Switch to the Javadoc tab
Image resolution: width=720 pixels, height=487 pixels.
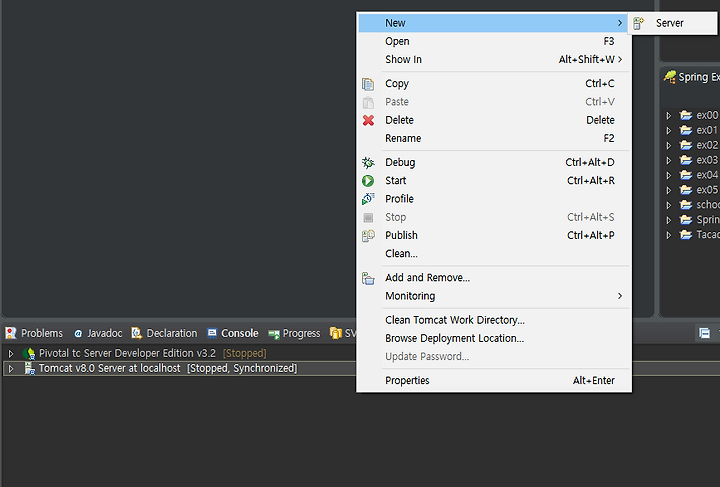coord(98,333)
